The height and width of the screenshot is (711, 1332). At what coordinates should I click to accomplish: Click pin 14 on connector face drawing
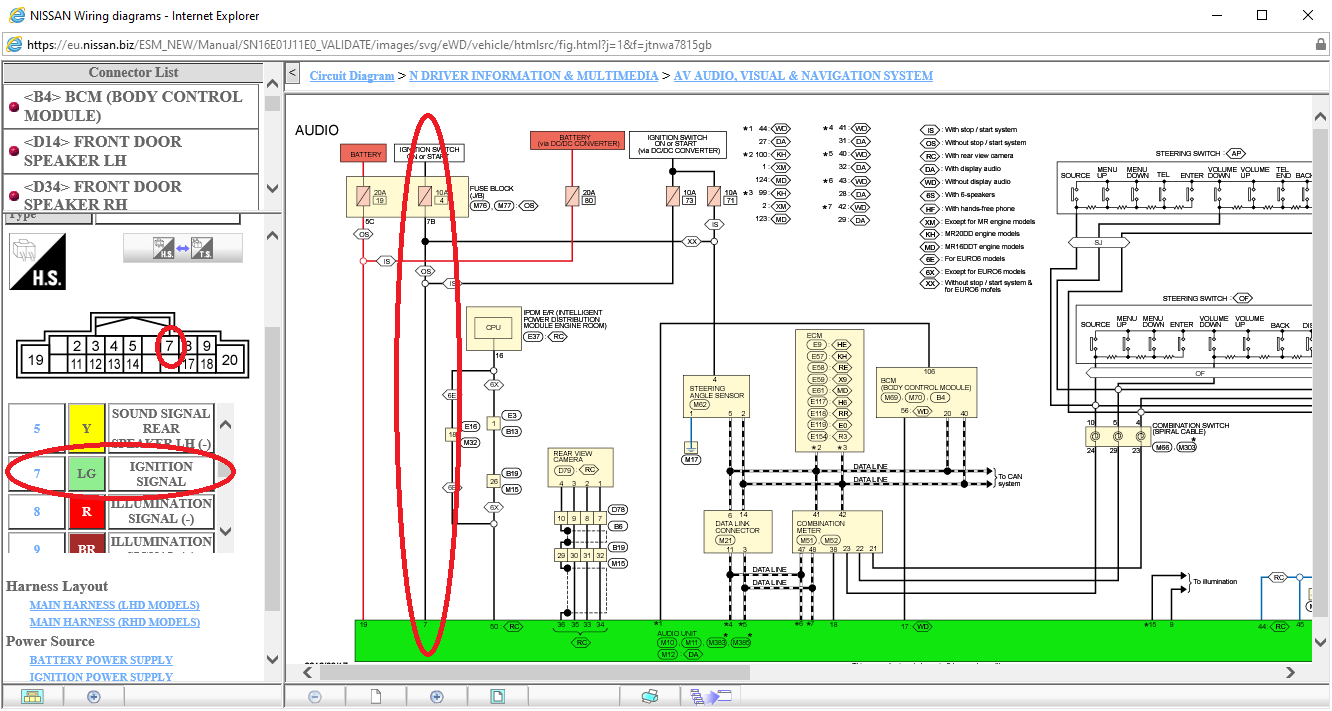133,364
